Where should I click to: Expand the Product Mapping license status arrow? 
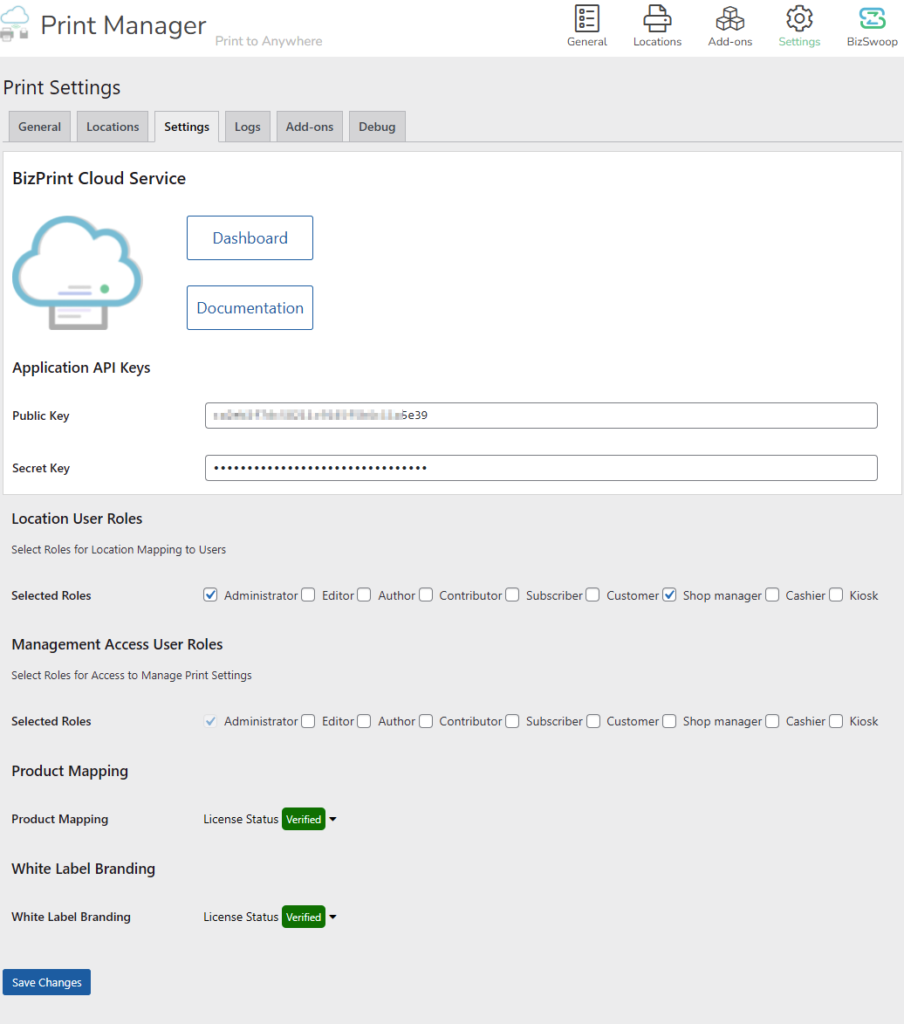click(x=332, y=819)
